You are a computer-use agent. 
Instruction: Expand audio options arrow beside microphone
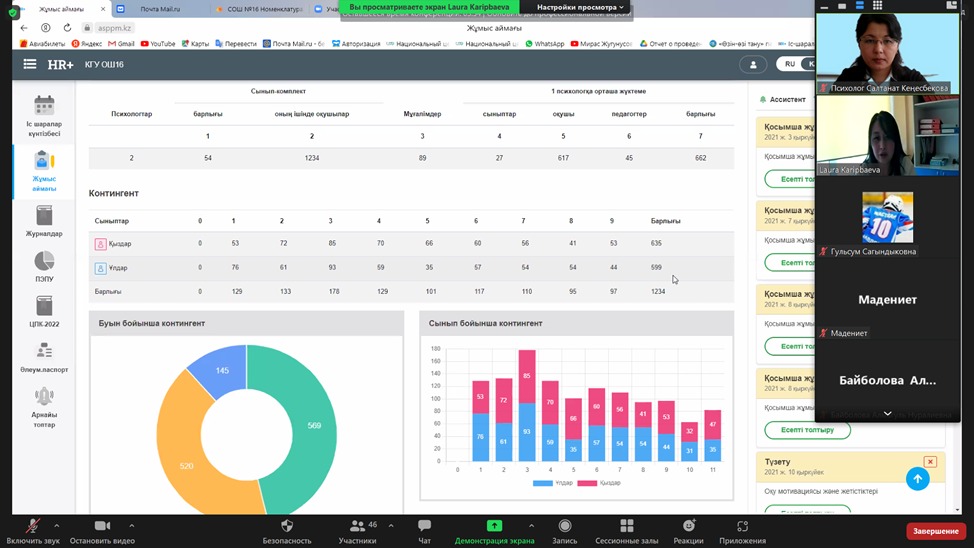point(57,525)
